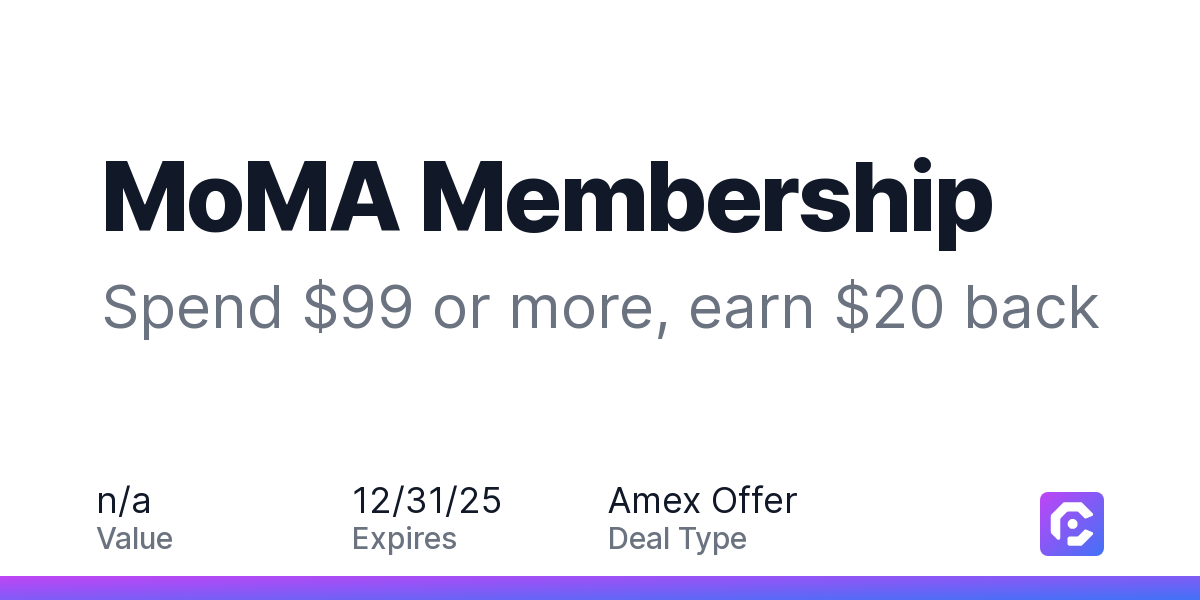This screenshot has width=1200, height=600.
Task: Click the Value label
Action: (135, 539)
